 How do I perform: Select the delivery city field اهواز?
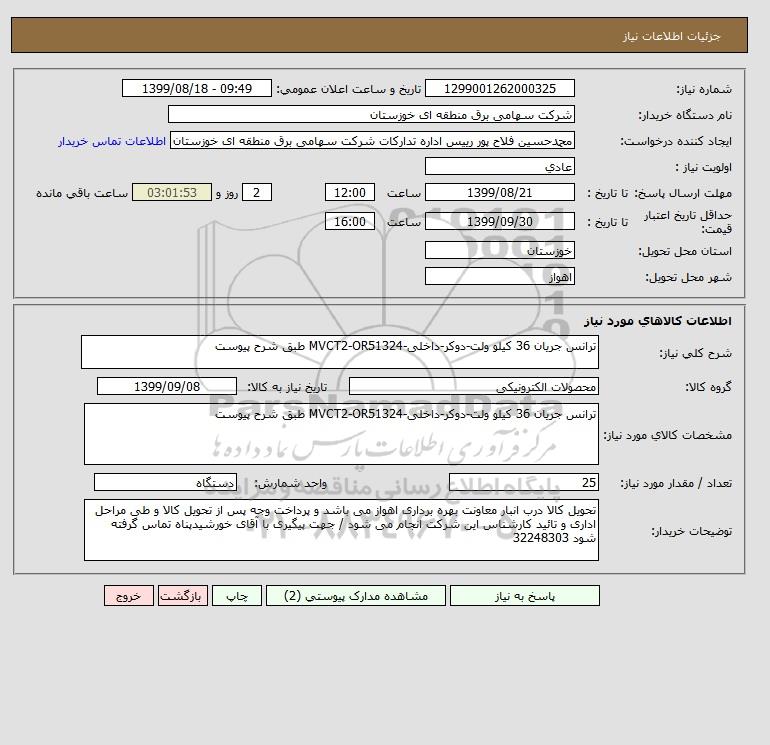click(x=499, y=276)
